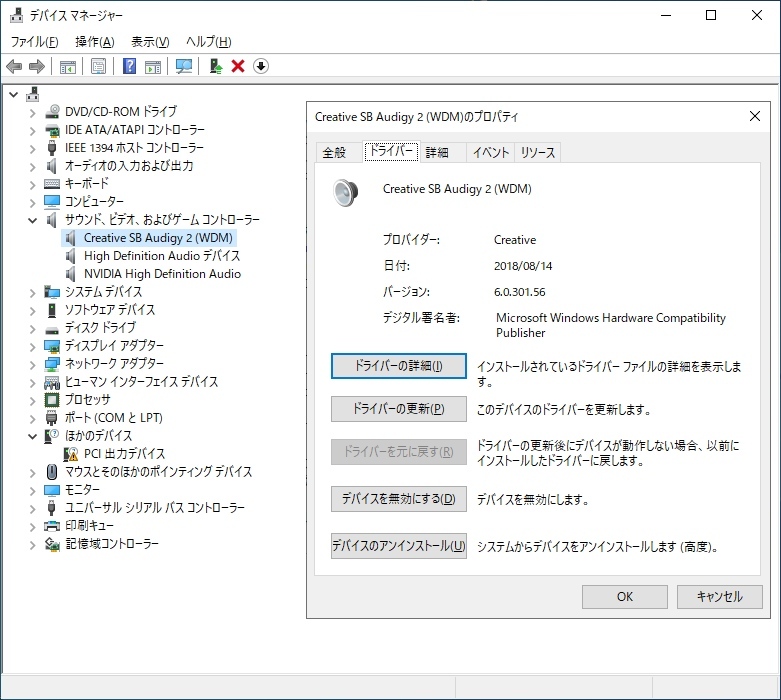Collapse the root computer node
Image resolution: width=781 pixels, height=700 pixels.
[13, 94]
